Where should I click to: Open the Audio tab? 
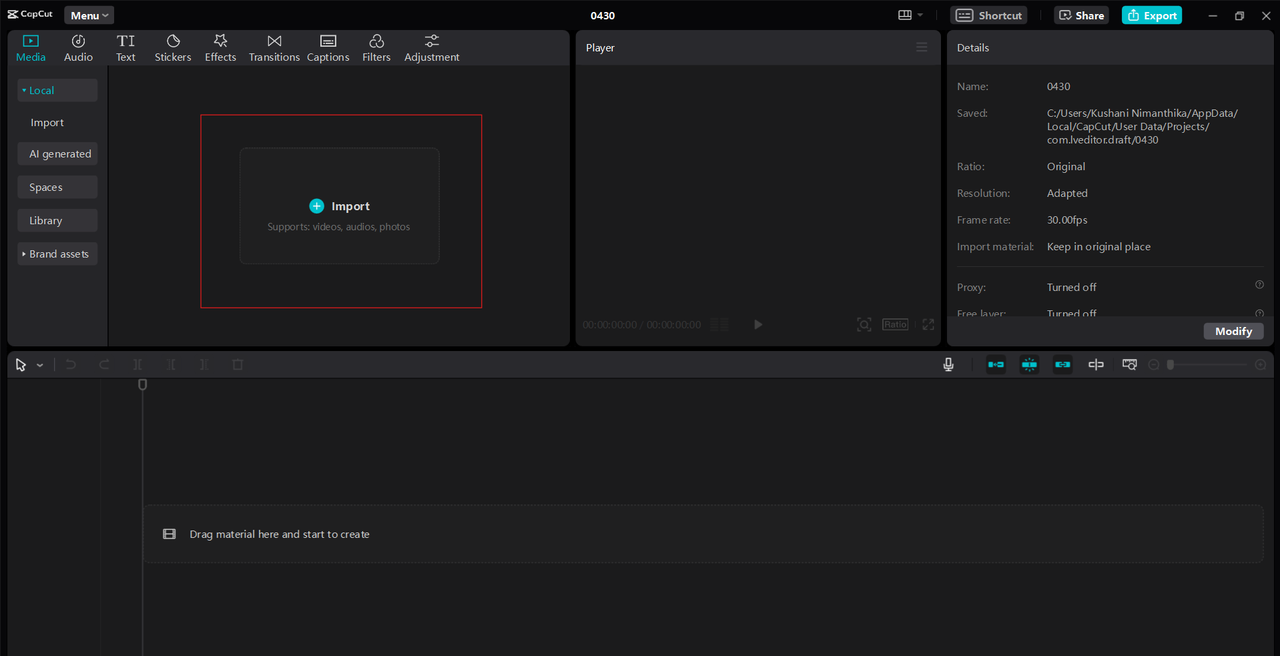tap(78, 48)
